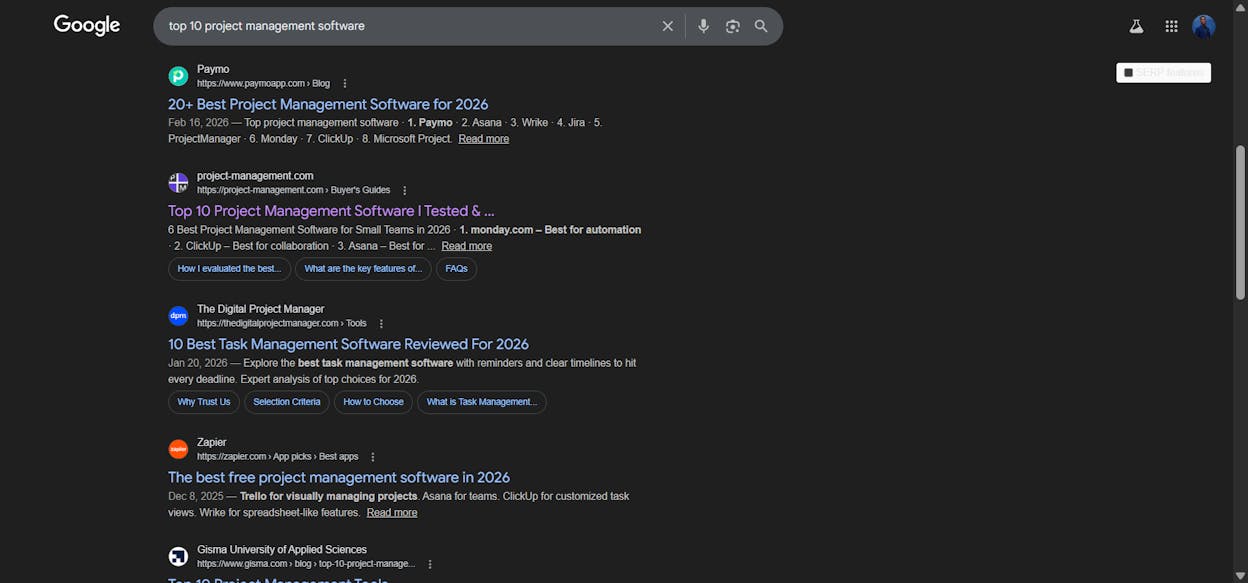Image resolution: width=1248 pixels, height=583 pixels.
Task: Click the Zapier favicon icon
Action: pyautogui.click(x=178, y=449)
